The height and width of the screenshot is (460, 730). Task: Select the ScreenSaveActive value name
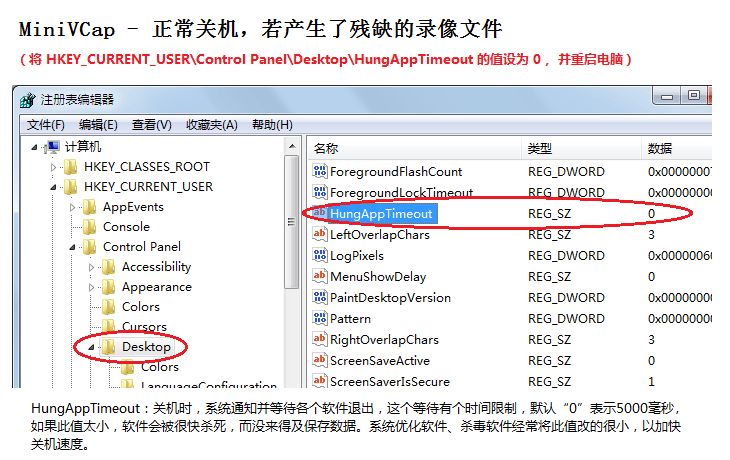[379, 360]
